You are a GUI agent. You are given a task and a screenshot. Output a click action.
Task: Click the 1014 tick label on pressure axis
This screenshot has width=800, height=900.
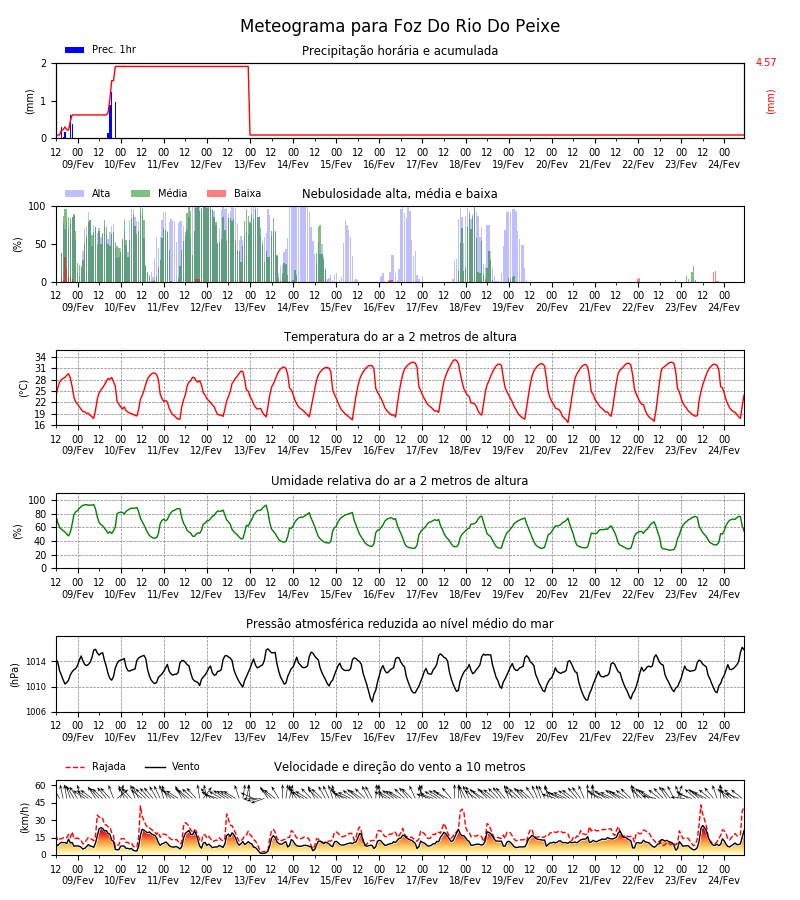[x=36, y=662]
